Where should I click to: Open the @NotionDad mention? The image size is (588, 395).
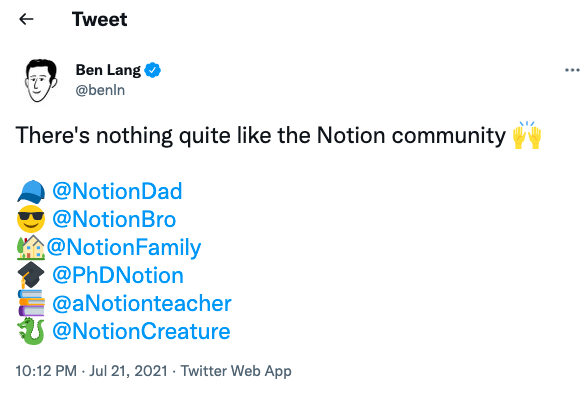tap(117, 191)
